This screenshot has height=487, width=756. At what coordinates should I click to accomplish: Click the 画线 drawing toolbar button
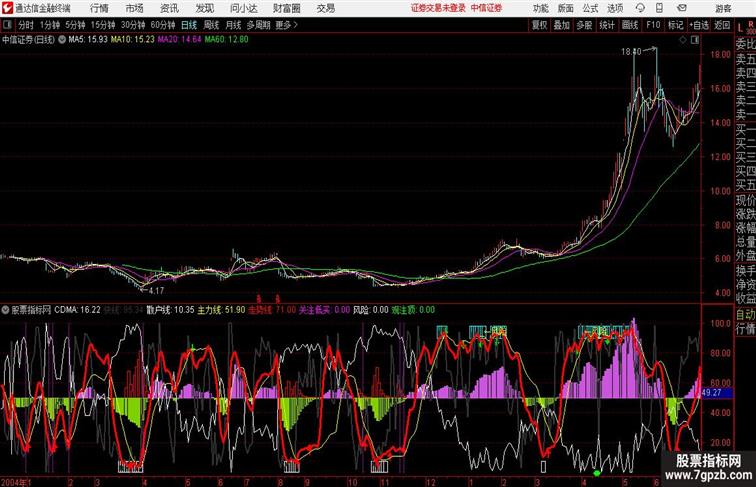point(630,25)
